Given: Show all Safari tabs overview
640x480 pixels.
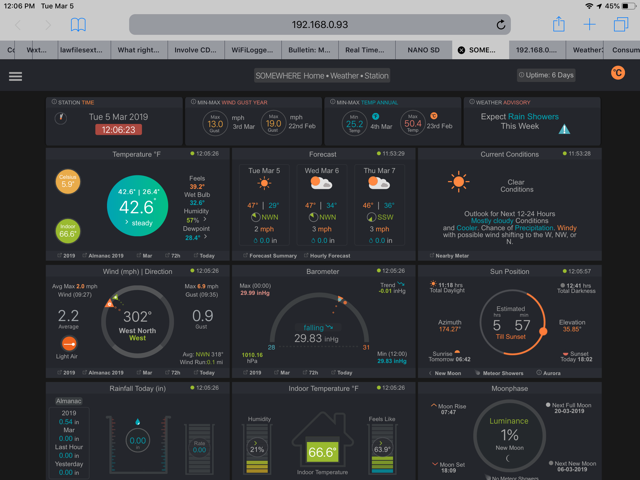Looking at the screenshot, I should coord(620,24).
